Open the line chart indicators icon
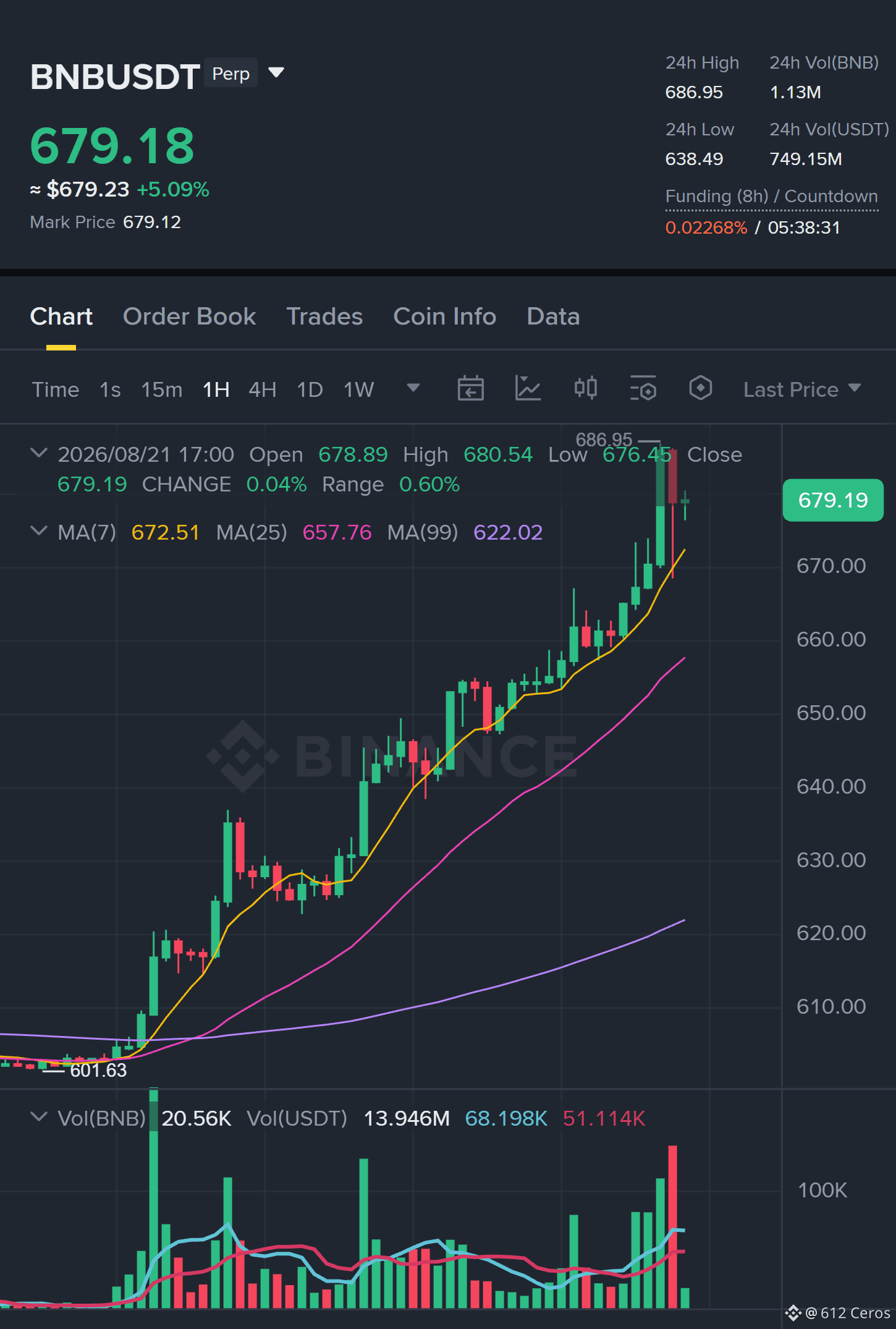 click(x=528, y=389)
